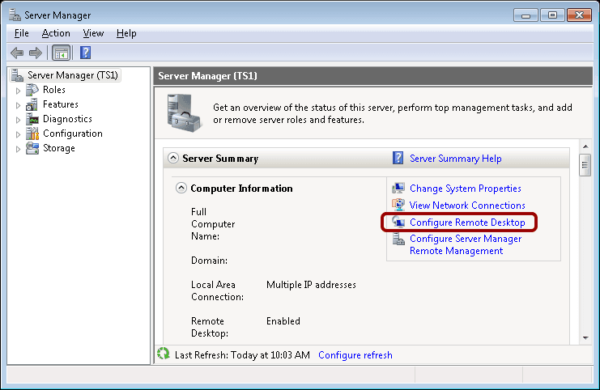
Task: Open the Help menu
Action: click(126, 33)
